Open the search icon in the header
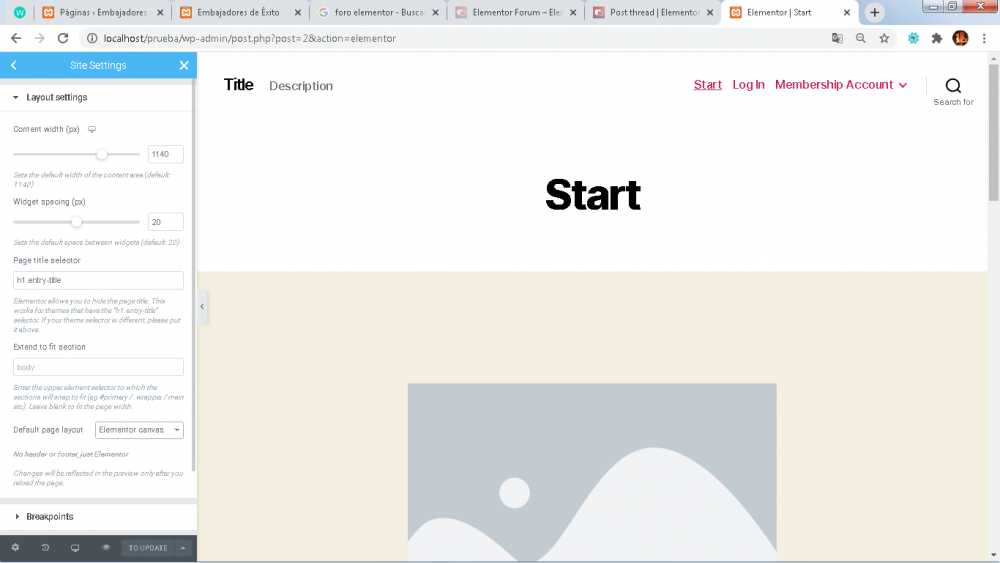Image resolution: width=1000 pixels, height=563 pixels. 953,85
